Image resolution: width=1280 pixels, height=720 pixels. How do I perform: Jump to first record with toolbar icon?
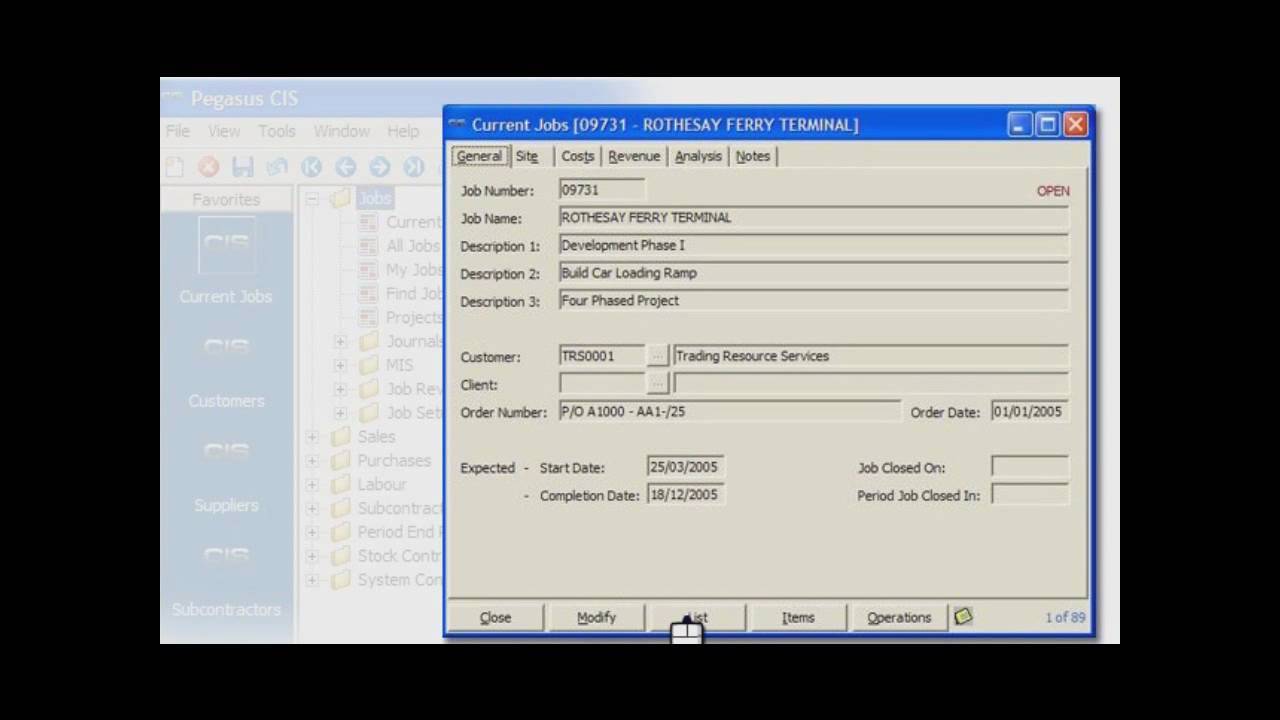pos(311,167)
